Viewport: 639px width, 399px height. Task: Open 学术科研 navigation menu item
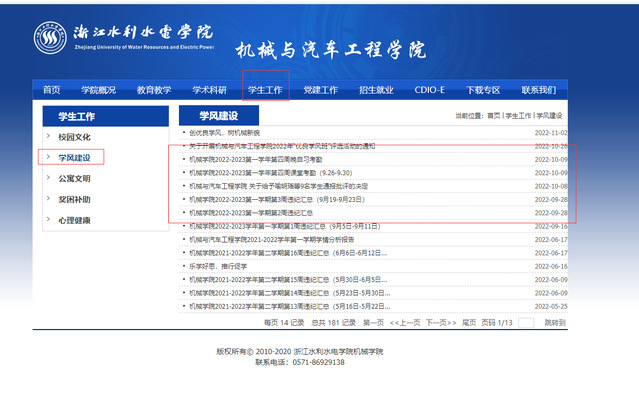click(209, 90)
